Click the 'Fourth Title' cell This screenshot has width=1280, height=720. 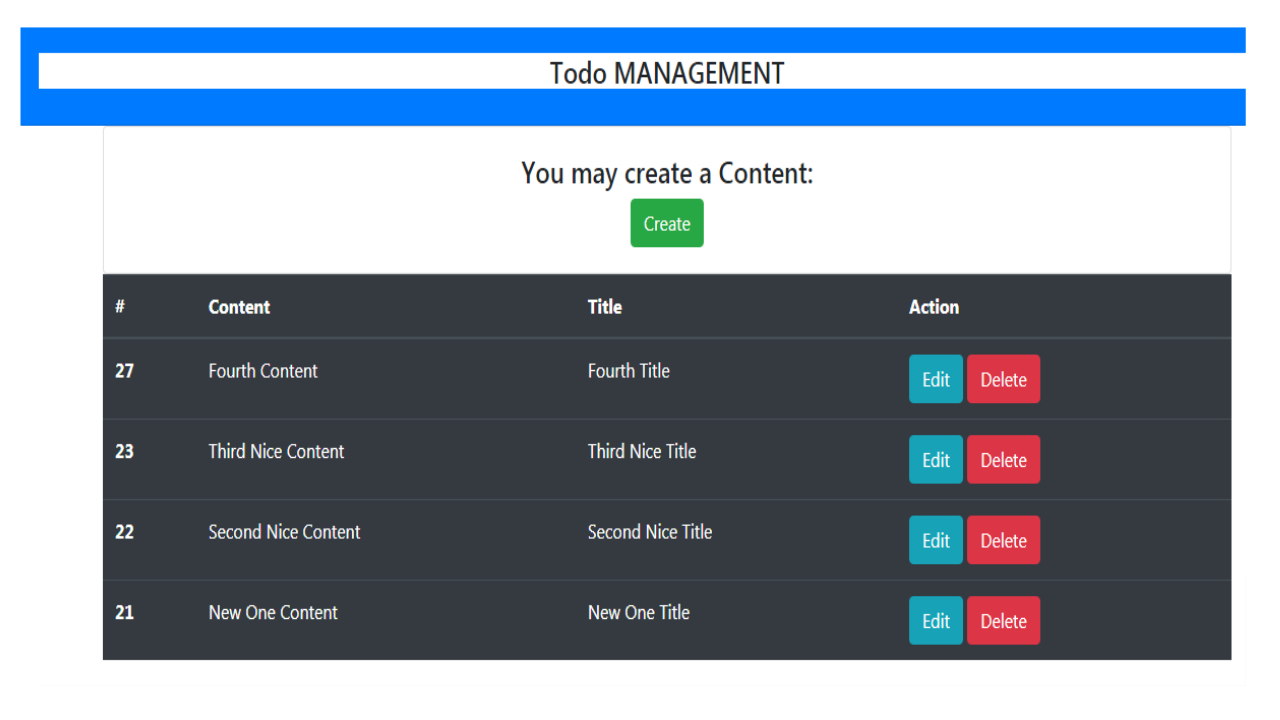[629, 371]
